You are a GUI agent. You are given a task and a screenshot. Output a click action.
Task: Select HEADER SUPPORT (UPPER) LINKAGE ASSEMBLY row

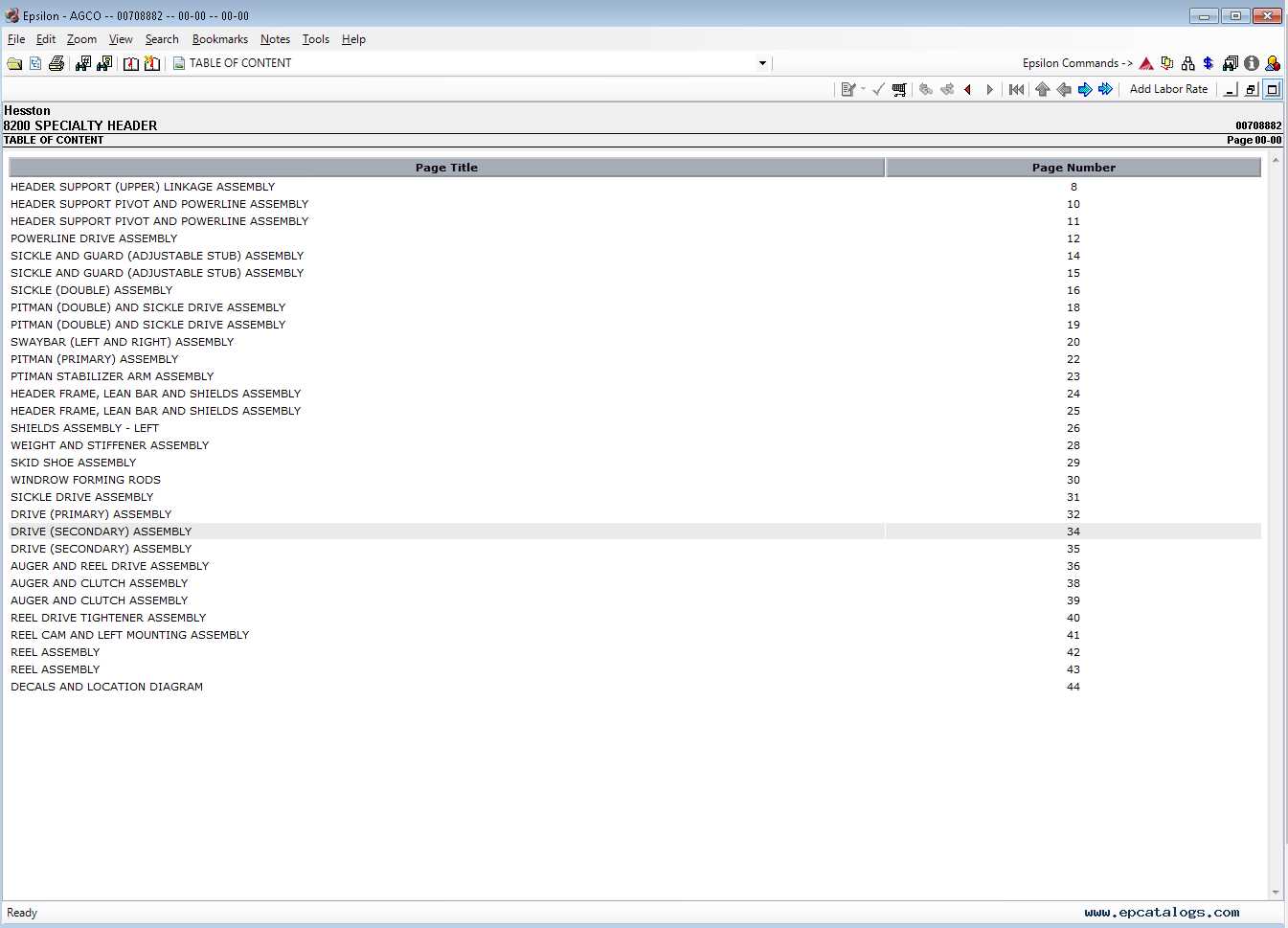(635, 187)
